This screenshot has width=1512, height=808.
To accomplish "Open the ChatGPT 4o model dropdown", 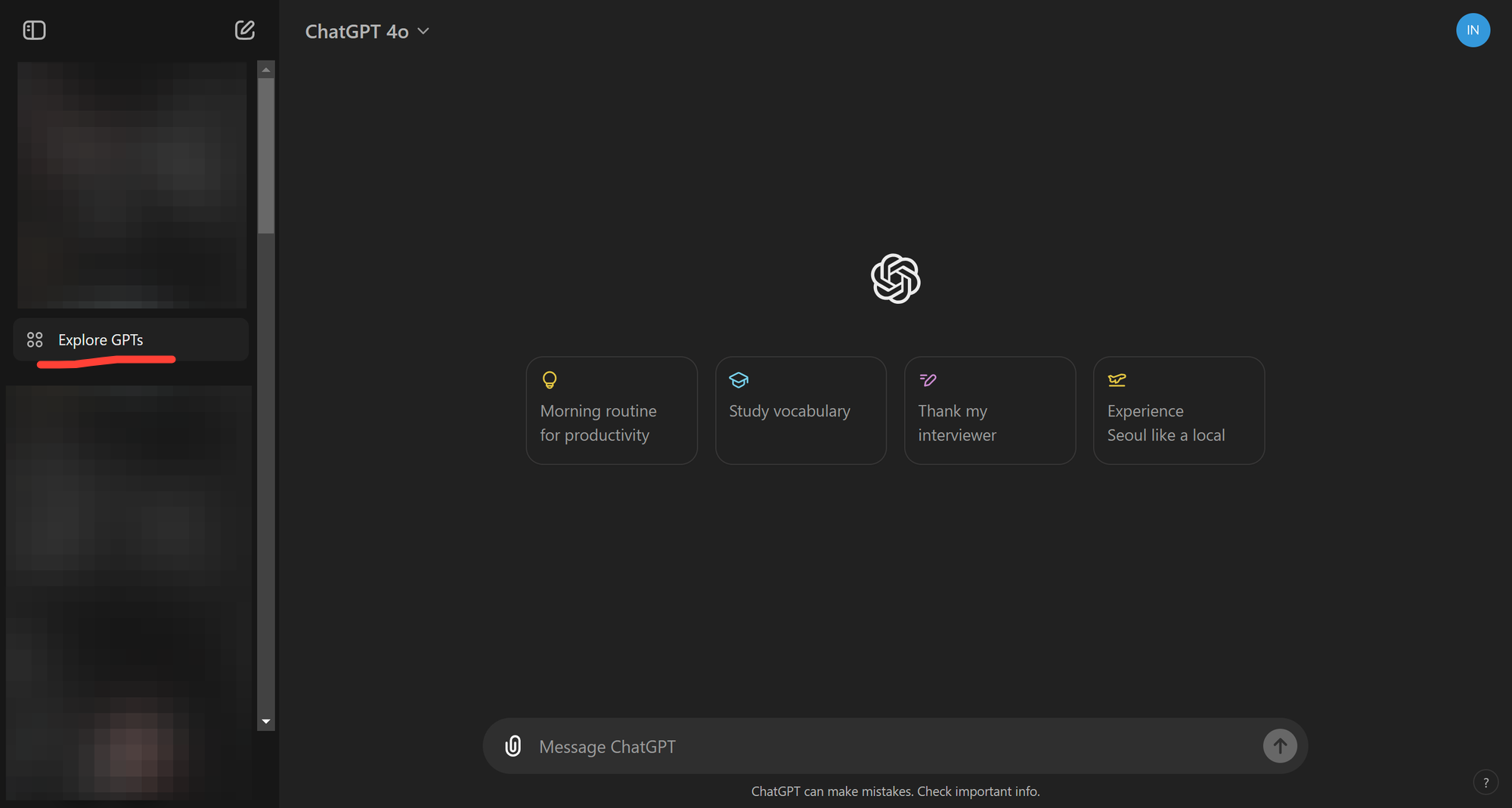I will click(x=367, y=31).
